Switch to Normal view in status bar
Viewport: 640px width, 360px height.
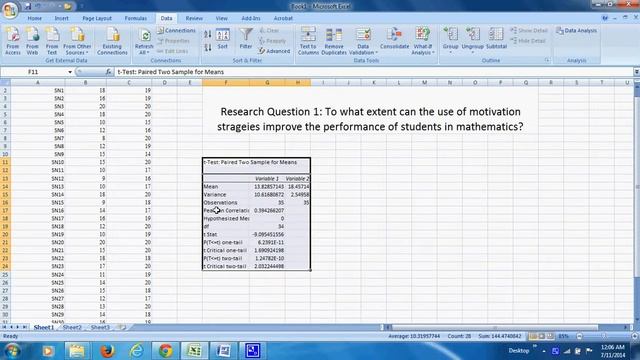[533, 336]
